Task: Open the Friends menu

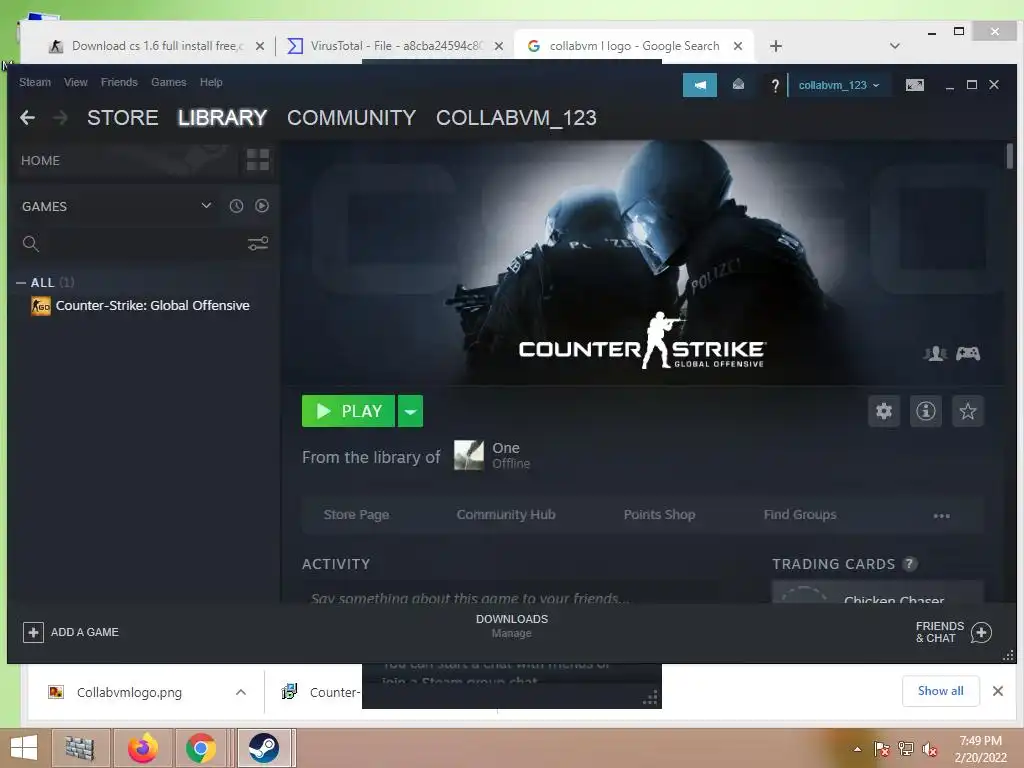Action: click(119, 82)
